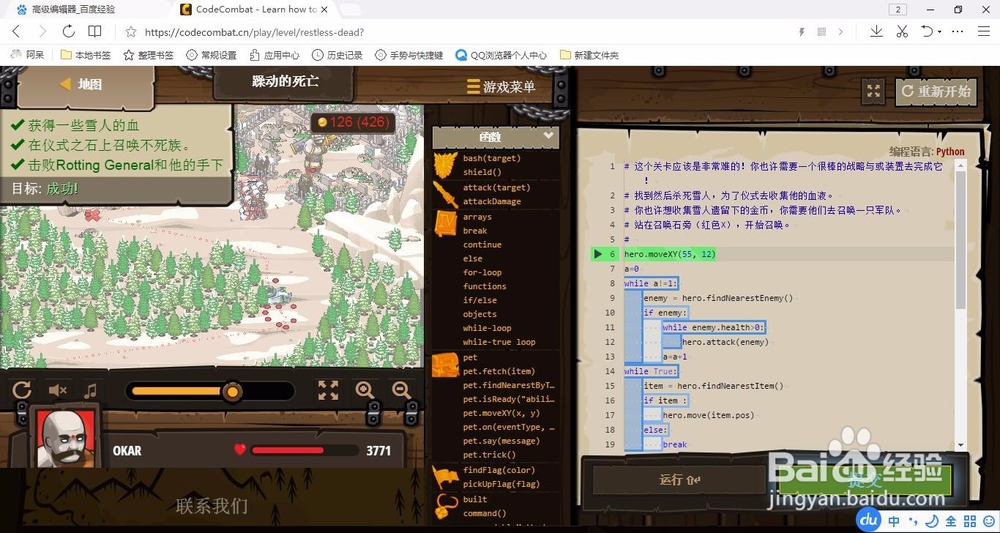Open the 联系我们 contact link
The image size is (1000, 533).
tap(212, 506)
